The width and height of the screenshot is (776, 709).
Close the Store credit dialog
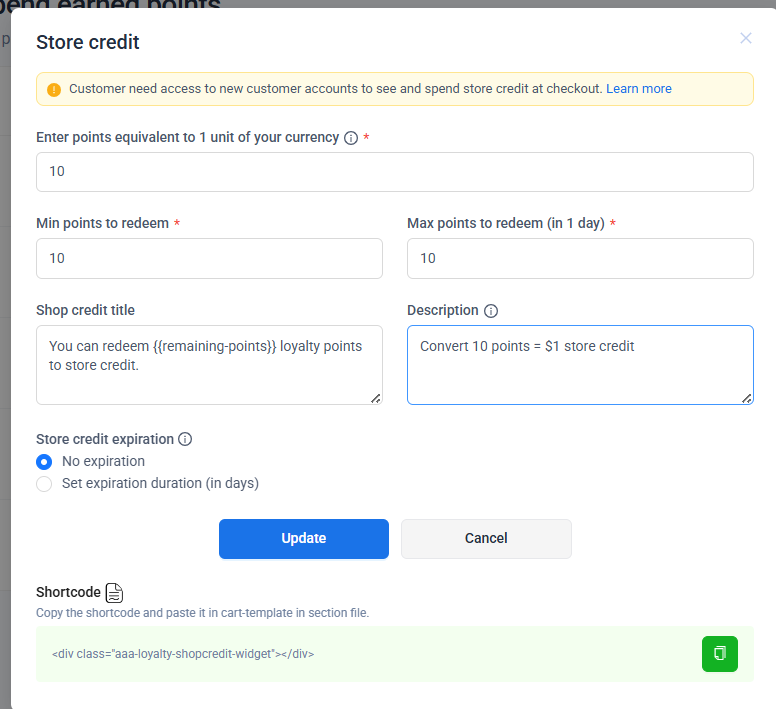click(745, 39)
